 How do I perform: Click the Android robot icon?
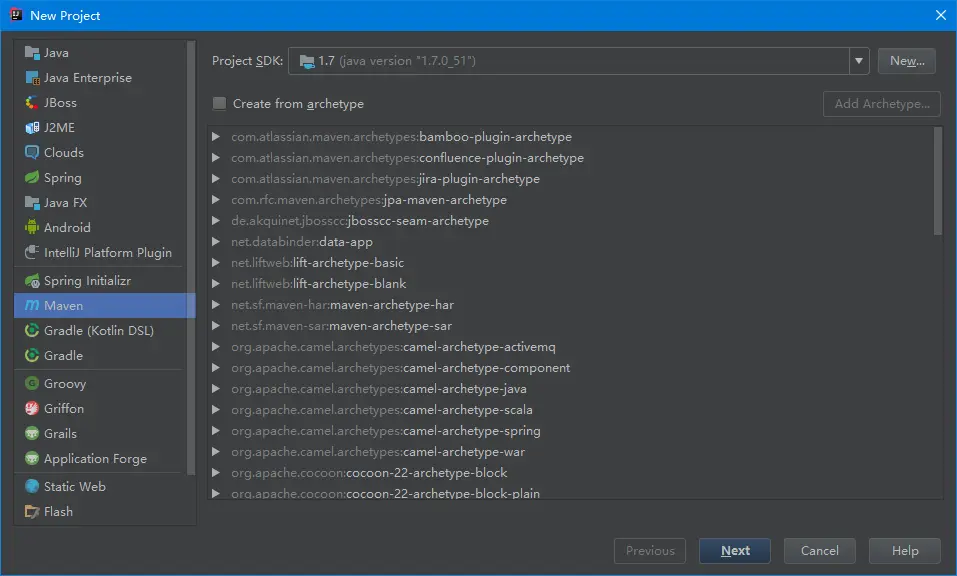click(x=32, y=228)
